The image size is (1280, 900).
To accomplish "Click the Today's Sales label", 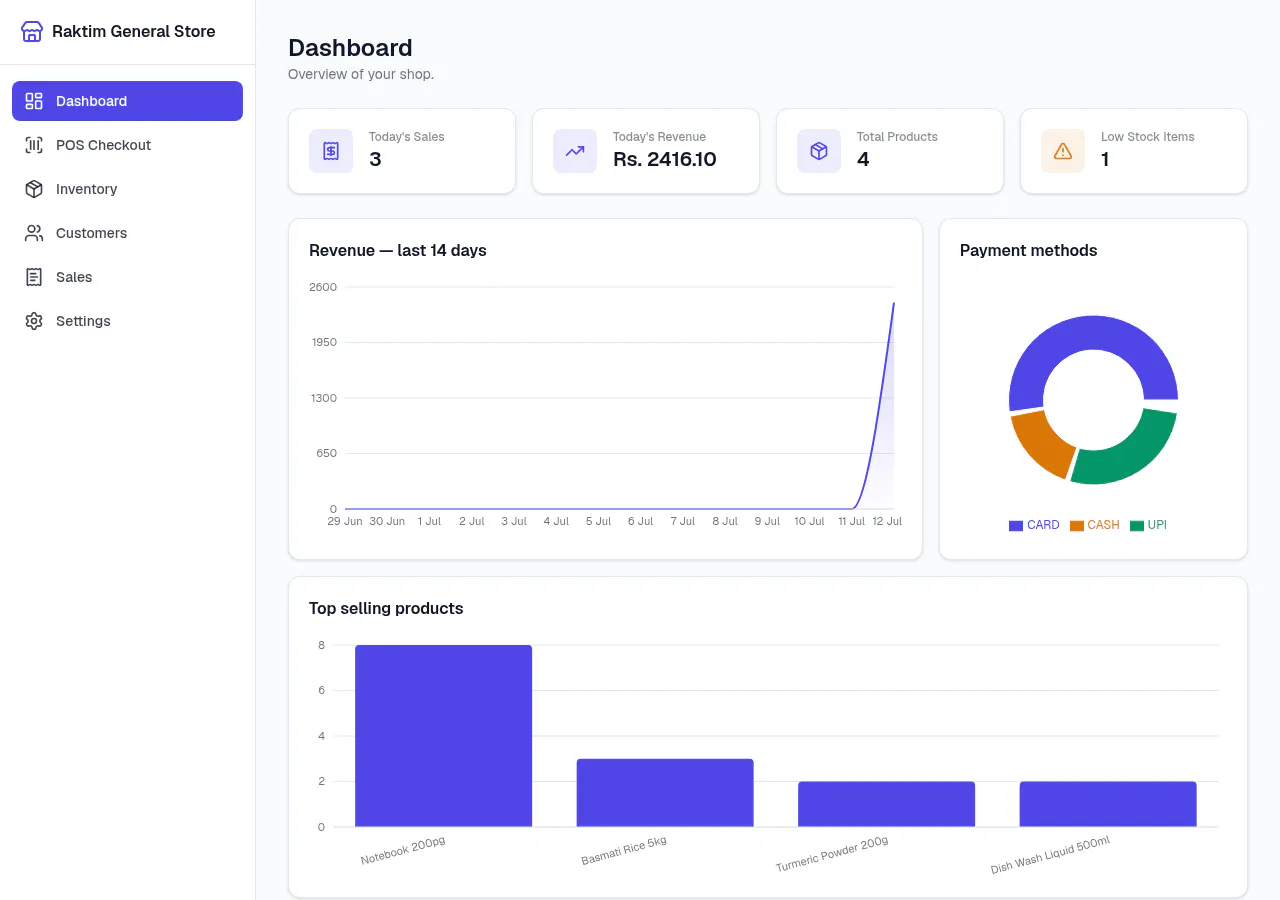I will tap(407, 137).
